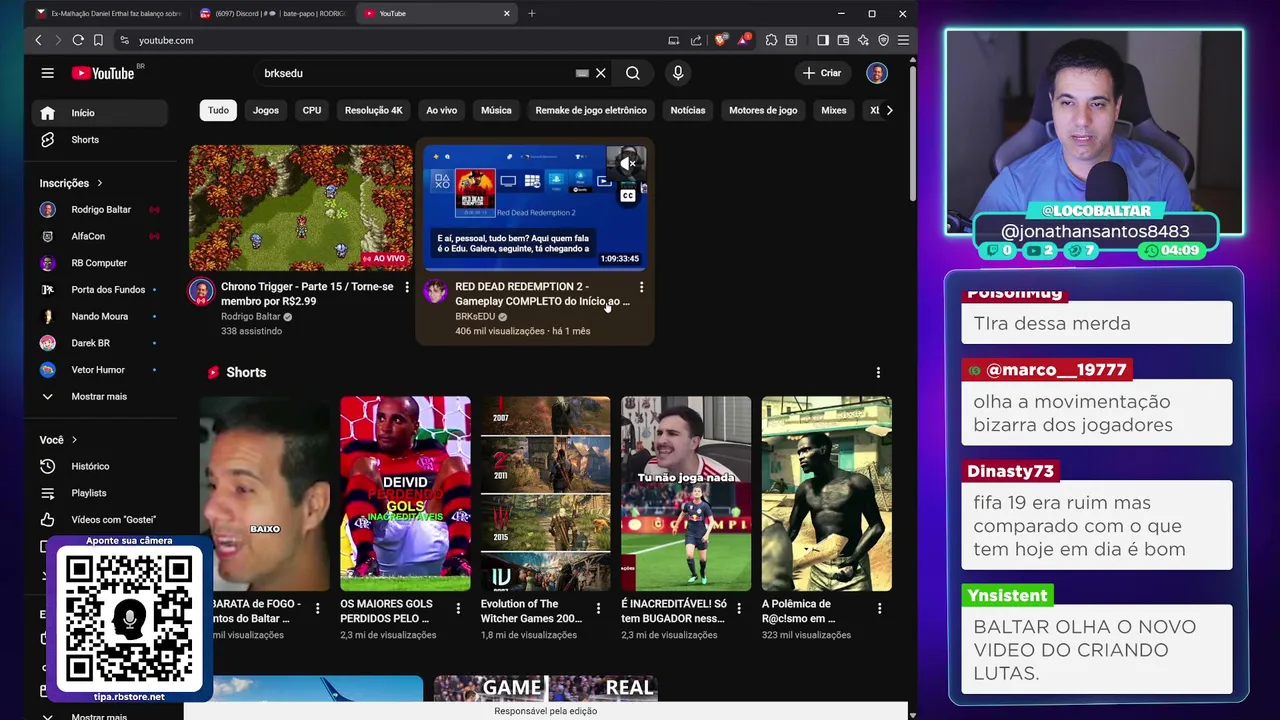1280x720 pixels.
Task: Unmute the Red Dead Redemption preview
Action: (627, 163)
